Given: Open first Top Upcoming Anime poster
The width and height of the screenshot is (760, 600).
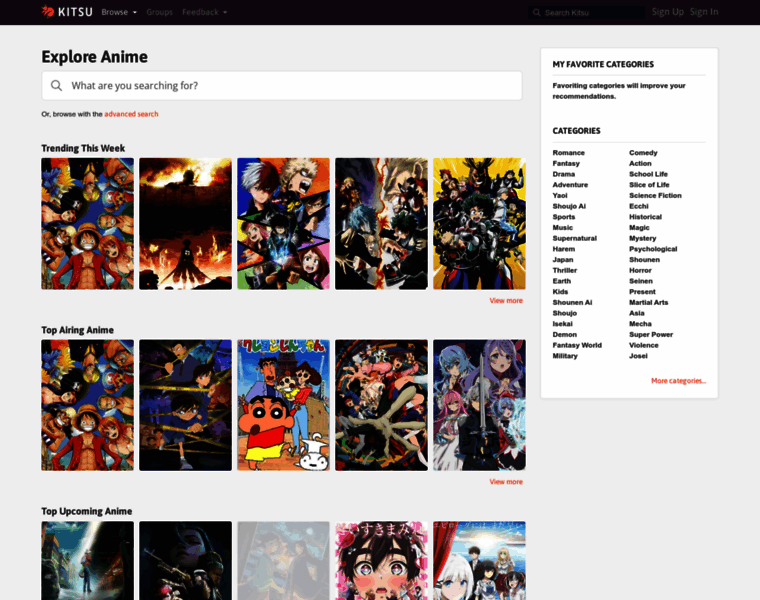Looking at the screenshot, I should pyautogui.click(x=87, y=561).
